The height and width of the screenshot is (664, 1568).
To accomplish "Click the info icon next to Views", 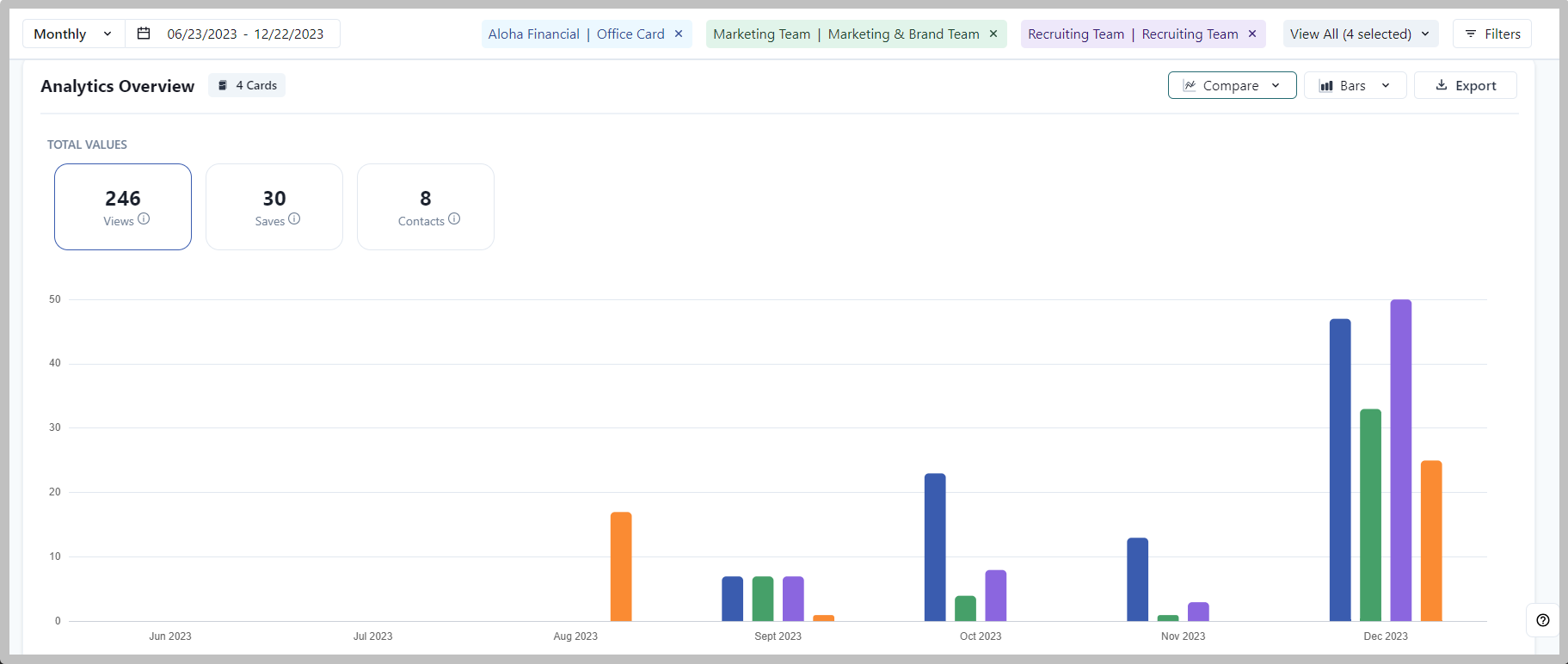I will tap(144, 218).
